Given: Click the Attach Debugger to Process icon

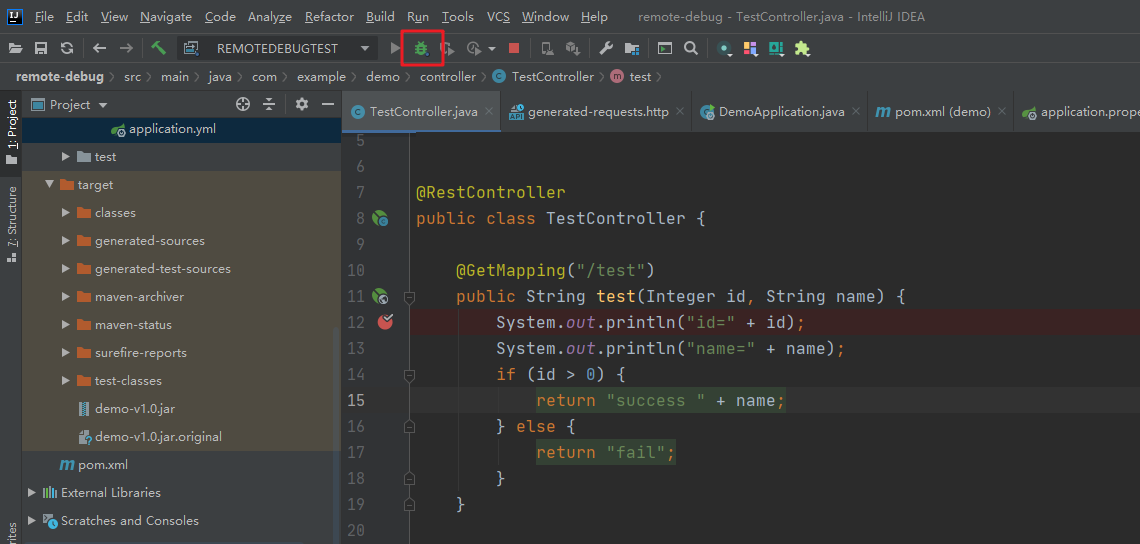Looking at the screenshot, I should 547,49.
